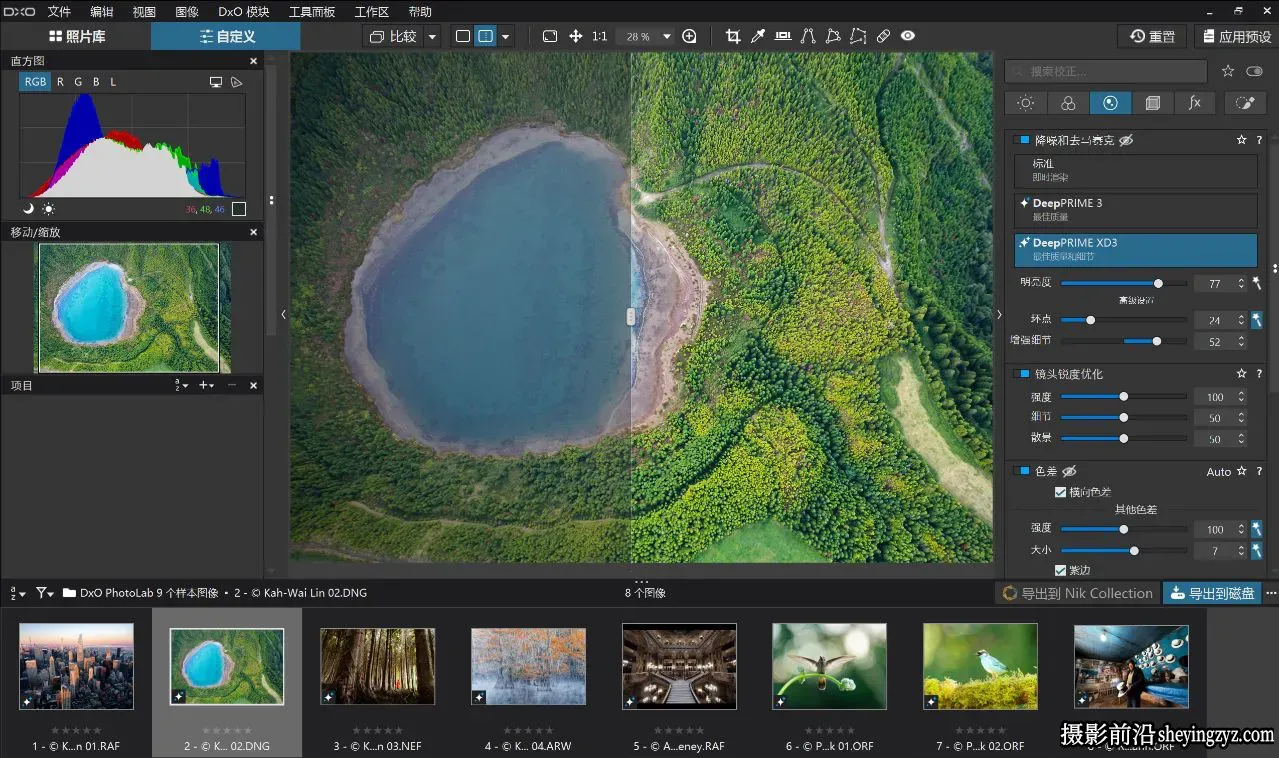This screenshot has width=1279, height=758.
Task: Open the 图像 menu
Action: [186, 12]
